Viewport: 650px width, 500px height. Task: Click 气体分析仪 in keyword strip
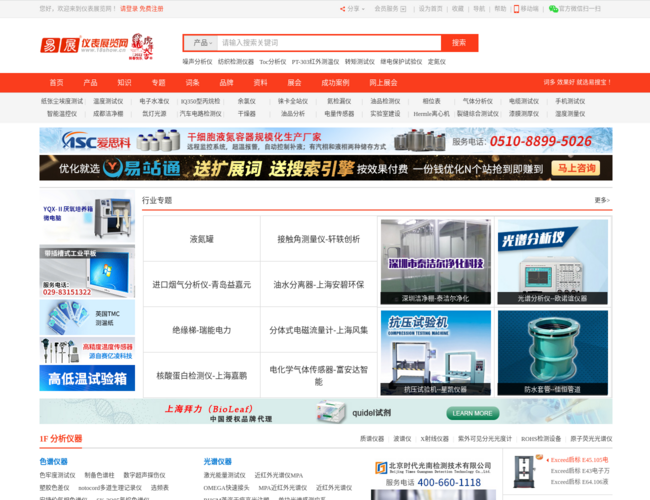tap(478, 101)
